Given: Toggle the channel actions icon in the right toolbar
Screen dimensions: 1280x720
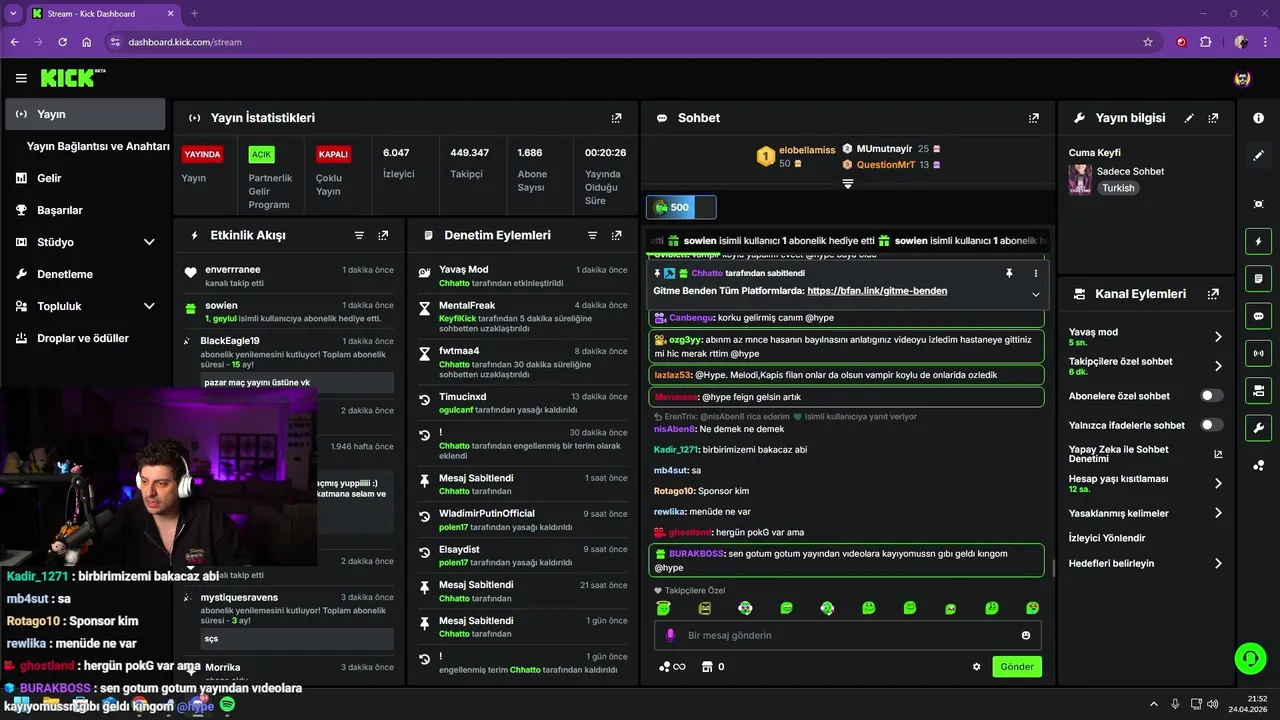Looking at the screenshot, I should click(1258, 390).
